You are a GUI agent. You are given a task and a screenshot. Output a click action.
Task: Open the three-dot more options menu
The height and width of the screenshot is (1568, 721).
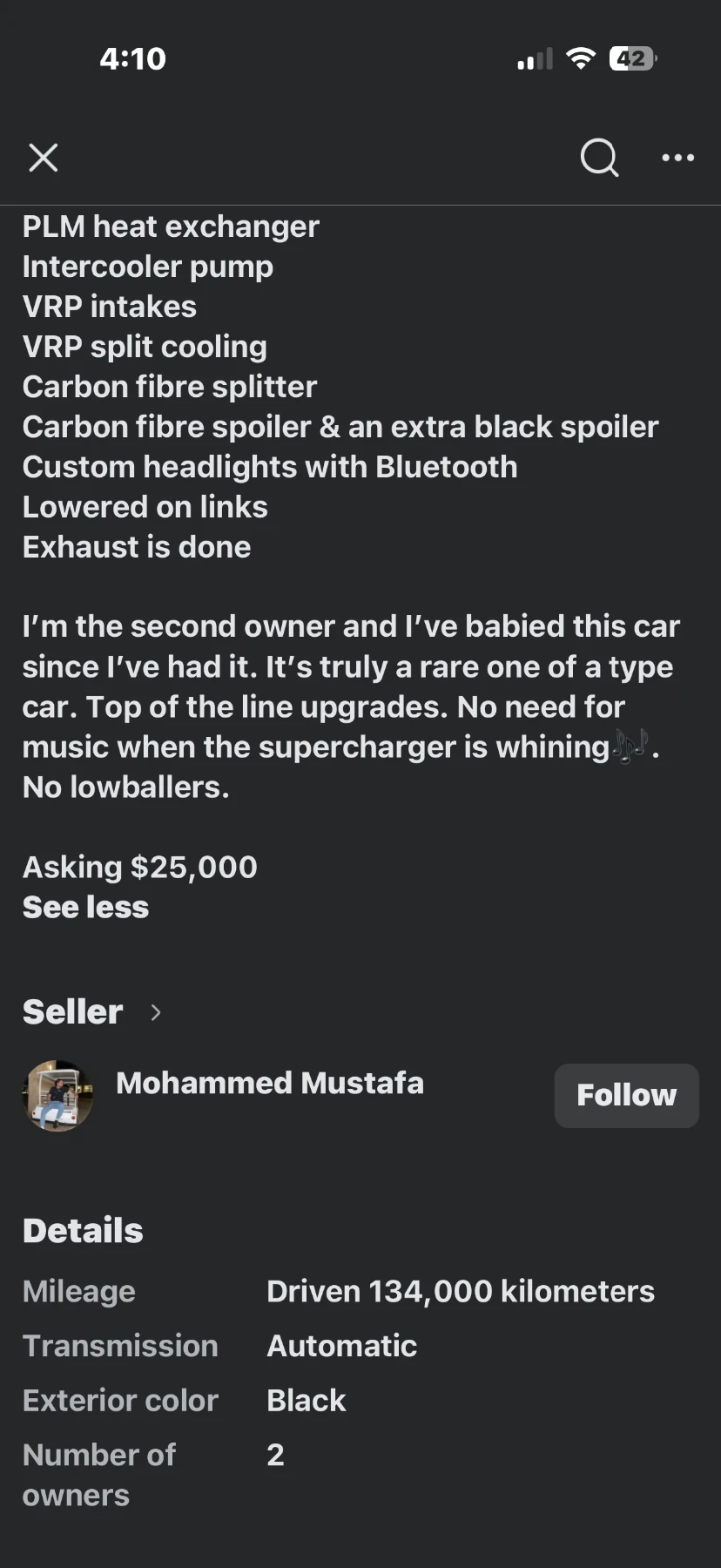[677, 158]
